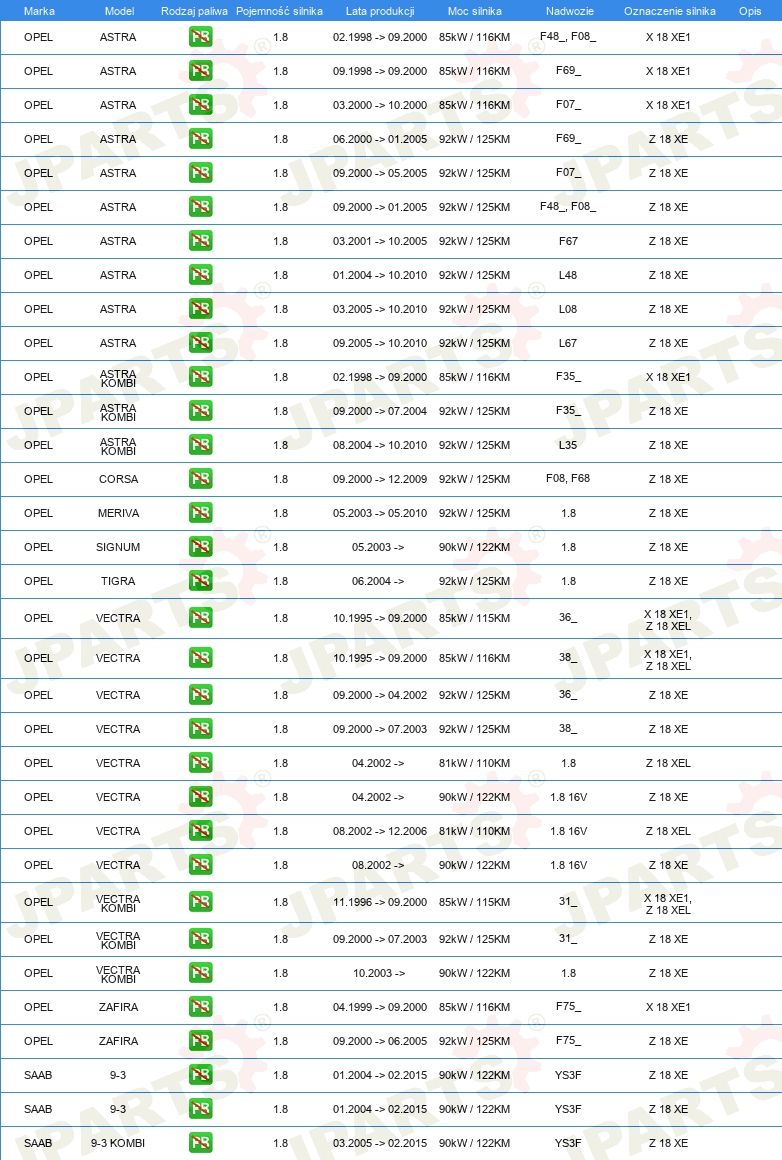Click petrol icon in Astra Kombi 02.1998 row
Viewport: 782px width, 1160px height.
200,377
